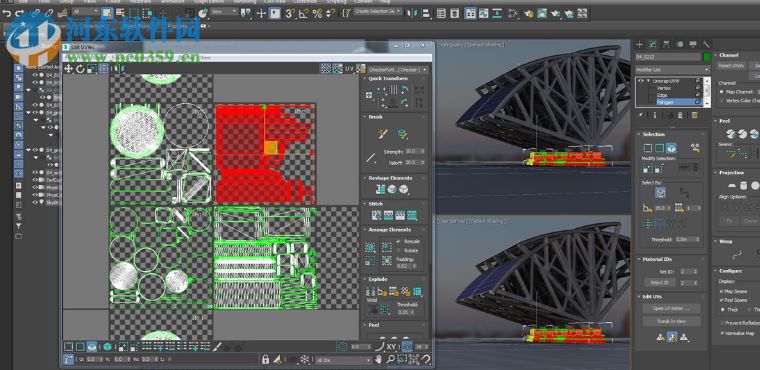Open the CheckerPattern texture dropdown

398,69
